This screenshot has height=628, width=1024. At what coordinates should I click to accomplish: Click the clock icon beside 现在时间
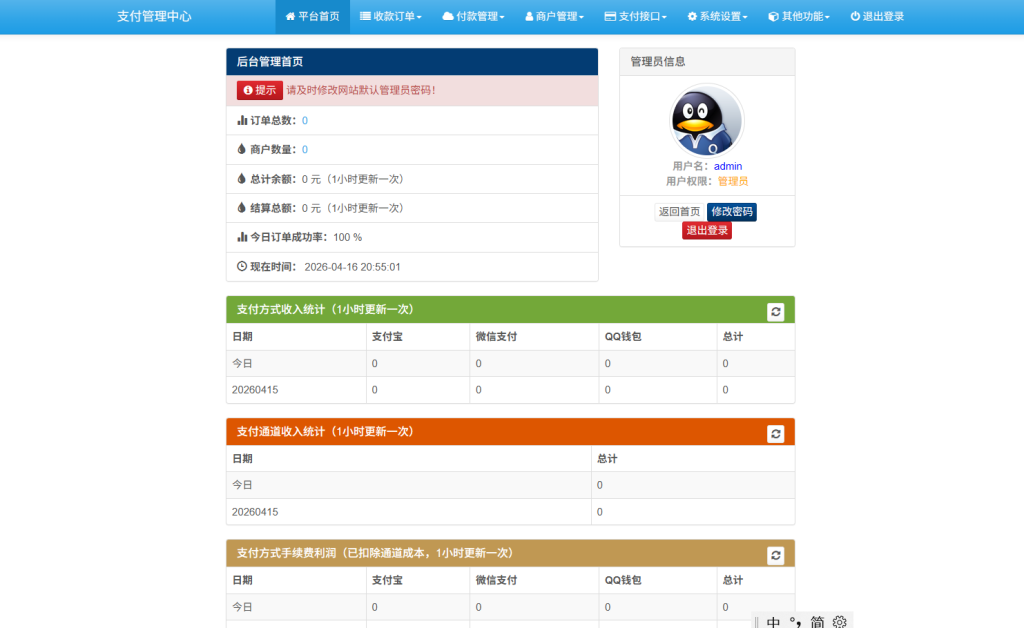[240, 266]
